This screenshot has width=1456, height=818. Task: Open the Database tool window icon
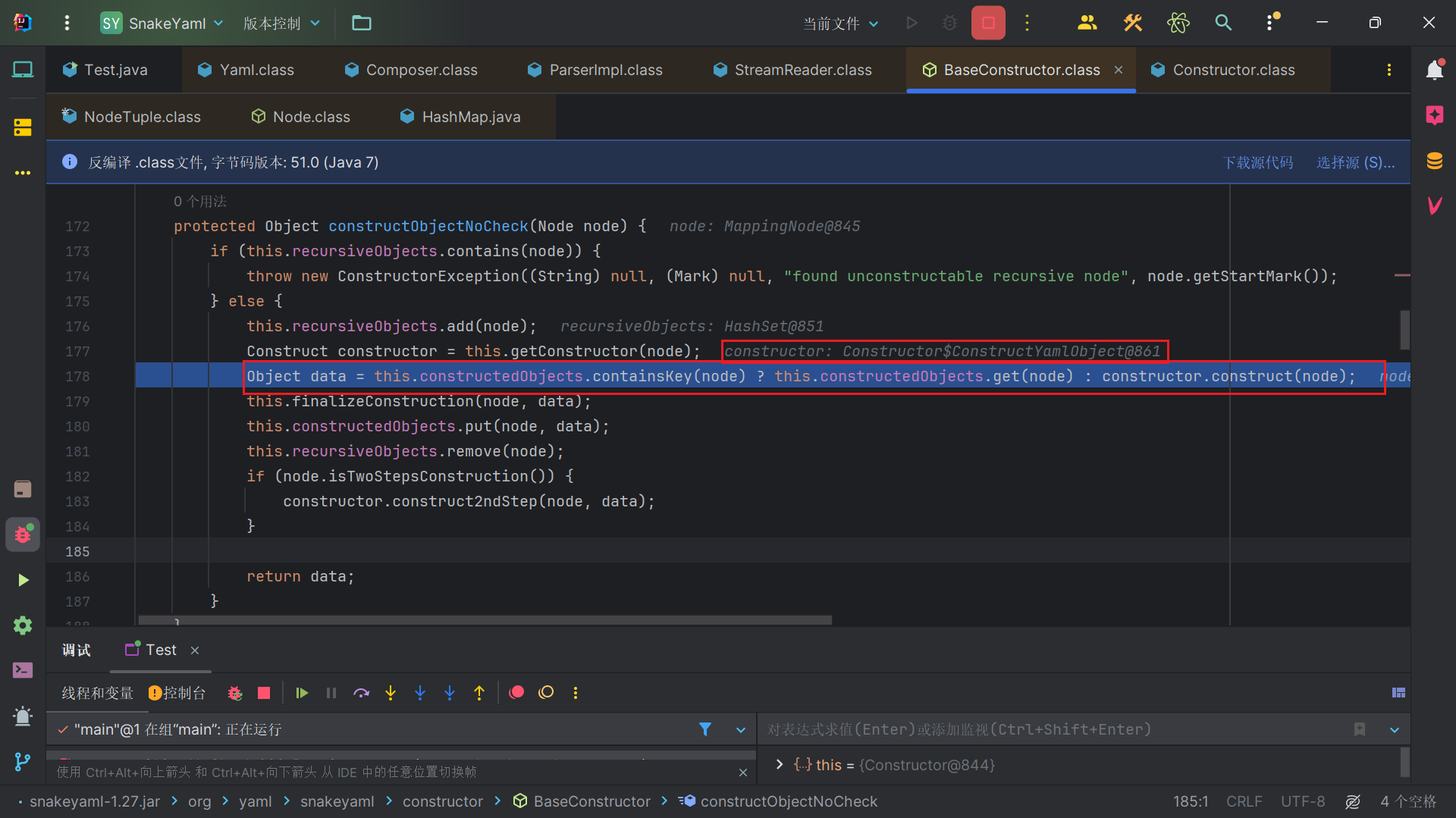(x=1434, y=161)
